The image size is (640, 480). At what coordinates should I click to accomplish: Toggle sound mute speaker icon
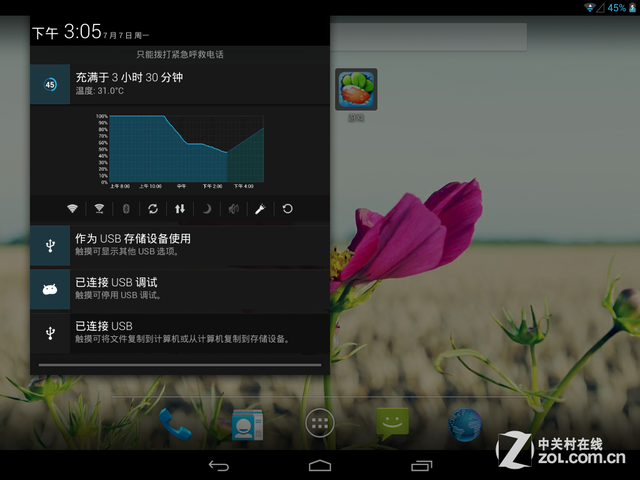click(x=233, y=208)
